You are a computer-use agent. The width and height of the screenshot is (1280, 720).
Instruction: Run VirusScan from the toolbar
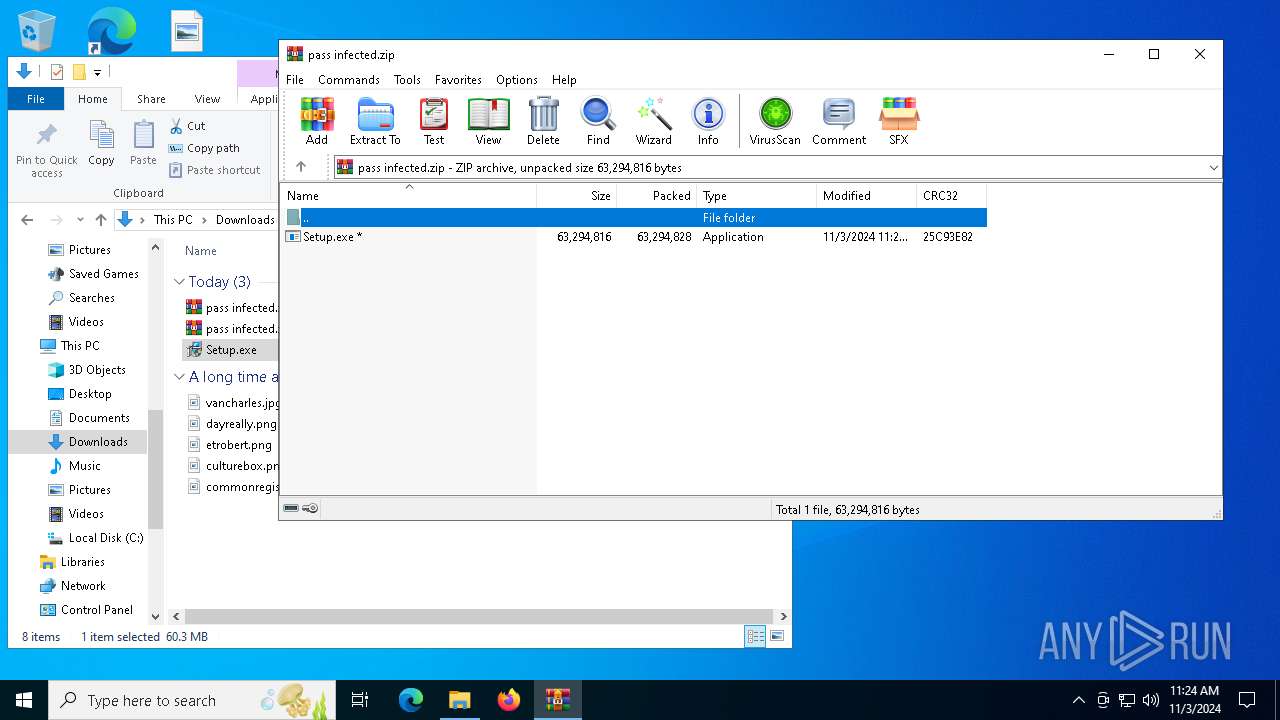click(775, 122)
